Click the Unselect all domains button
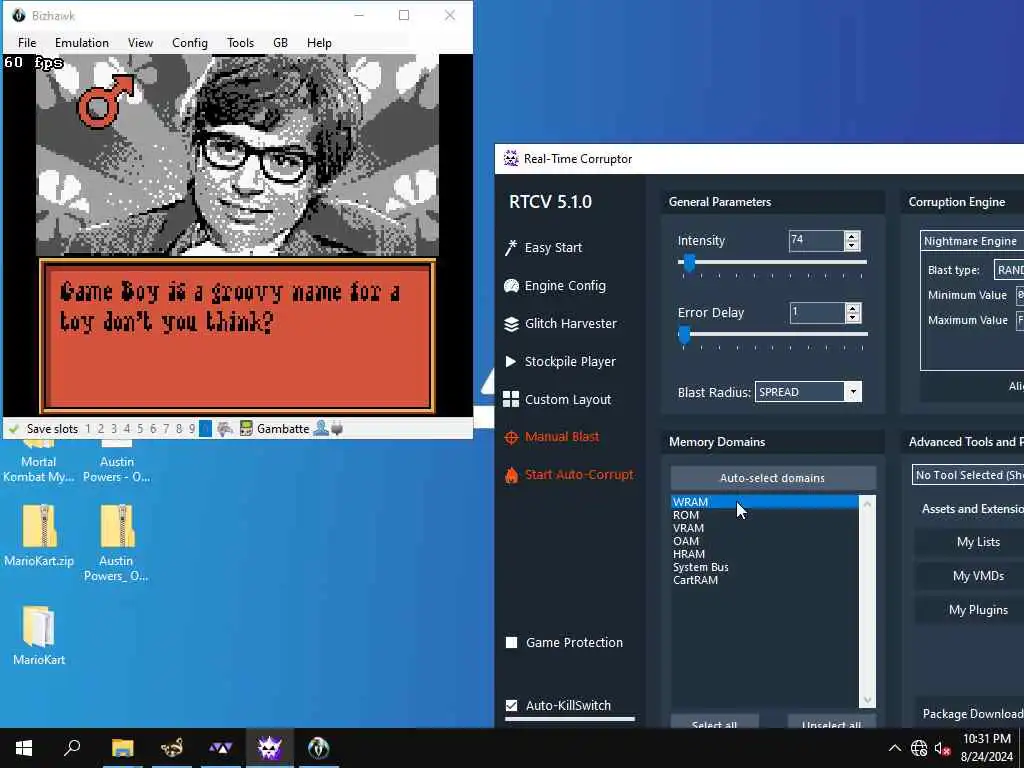1024x768 pixels. 831,722
